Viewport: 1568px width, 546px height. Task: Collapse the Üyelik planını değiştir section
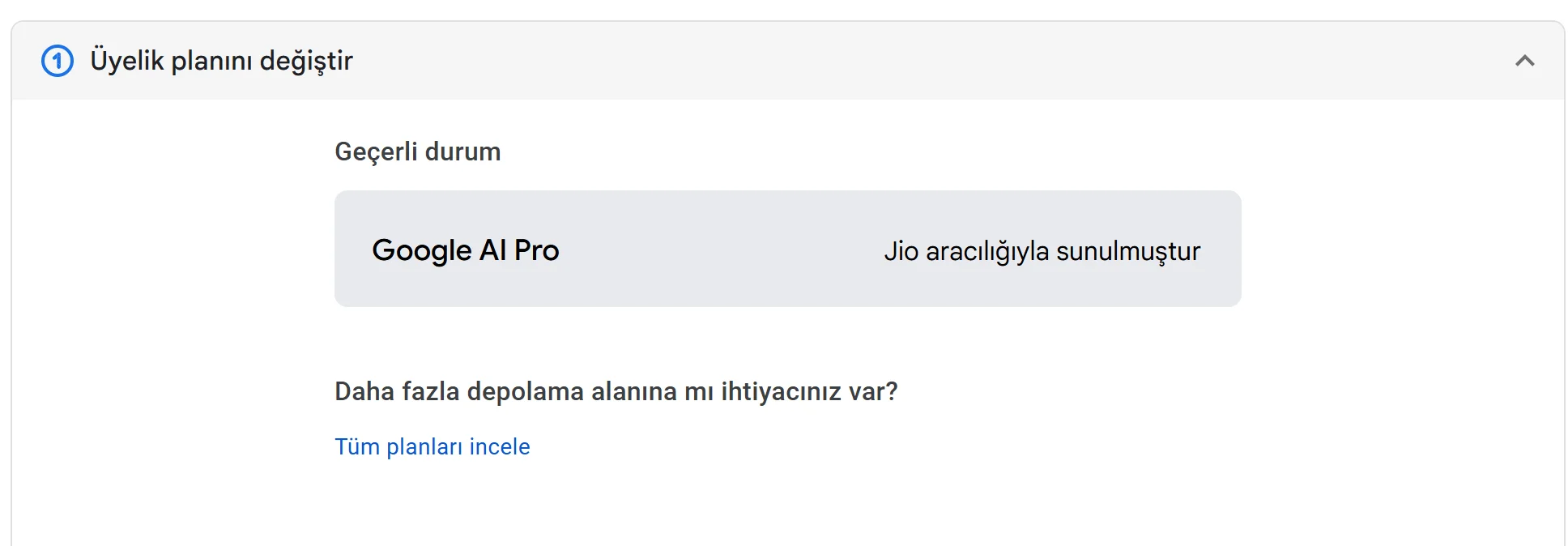[1525, 61]
